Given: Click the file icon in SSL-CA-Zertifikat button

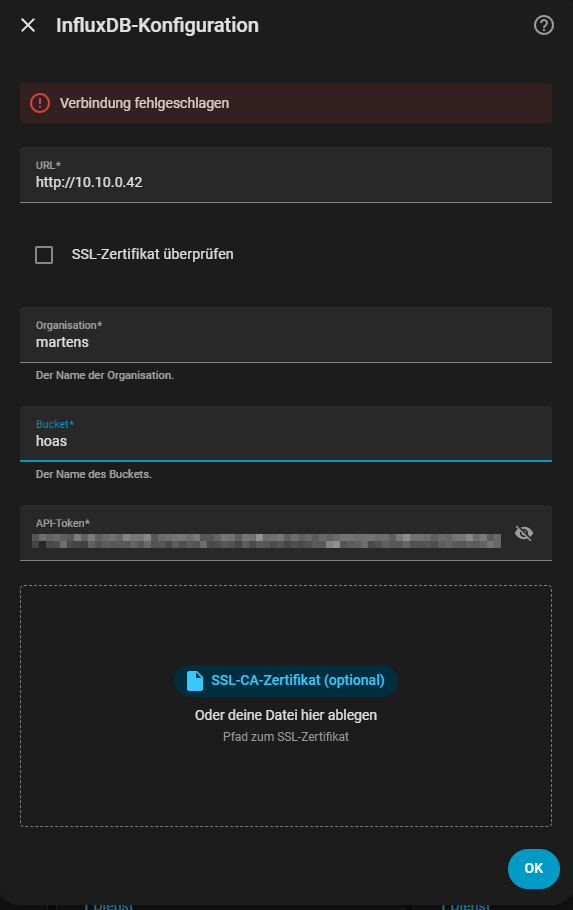Looking at the screenshot, I should [195, 681].
